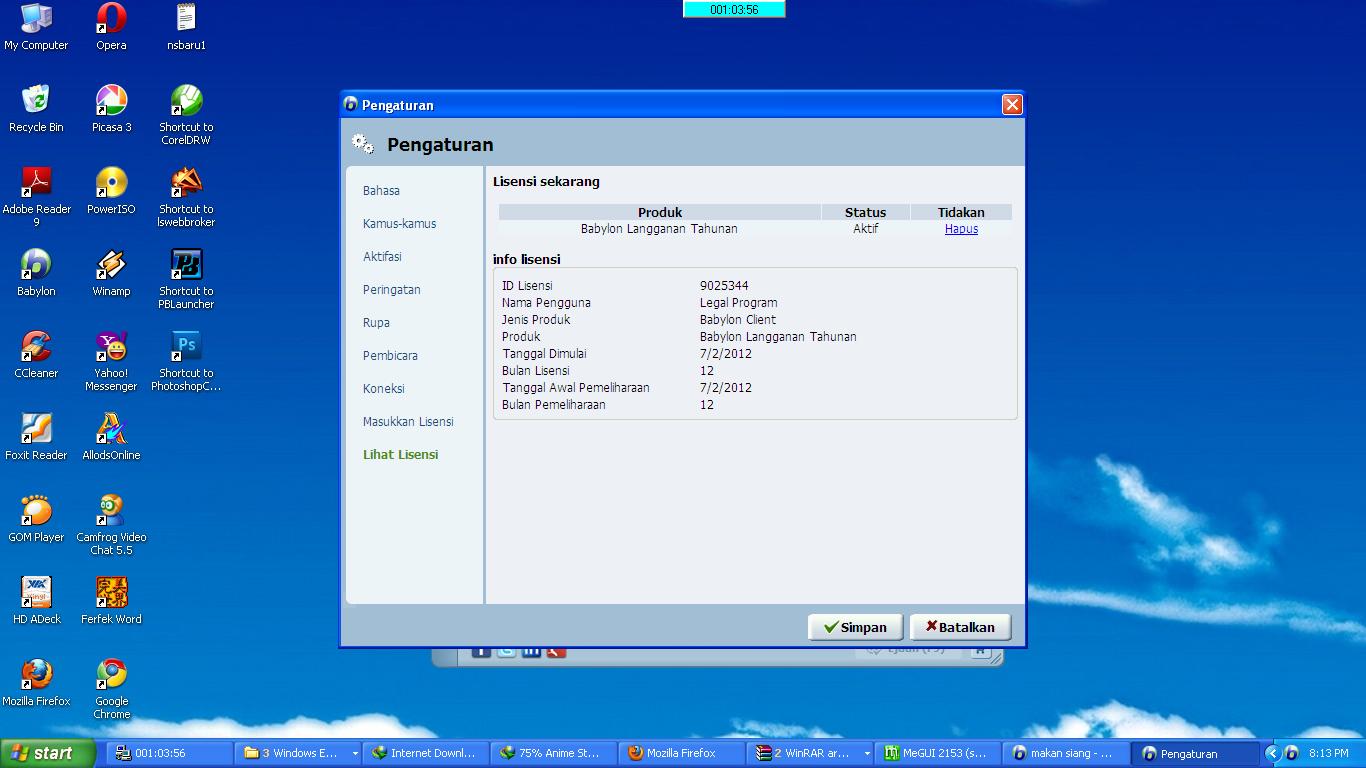Launch Winamp from the desktop
The image size is (1366, 768).
(x=111, y=273)
